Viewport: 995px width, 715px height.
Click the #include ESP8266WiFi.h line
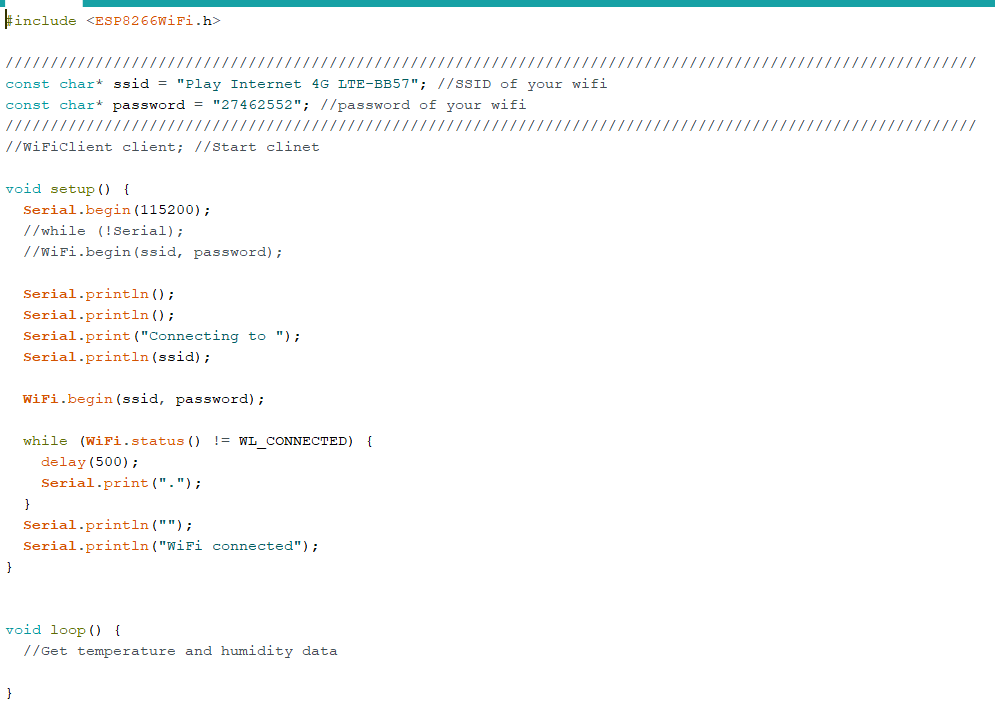(113, 21)
